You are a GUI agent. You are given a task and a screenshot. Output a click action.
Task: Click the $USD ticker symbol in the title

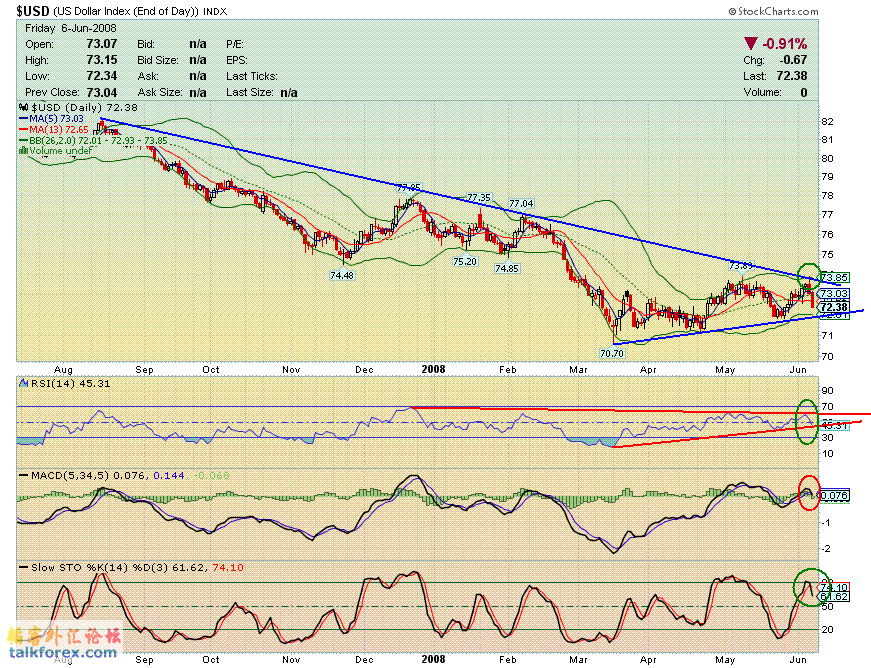(33, 11)
